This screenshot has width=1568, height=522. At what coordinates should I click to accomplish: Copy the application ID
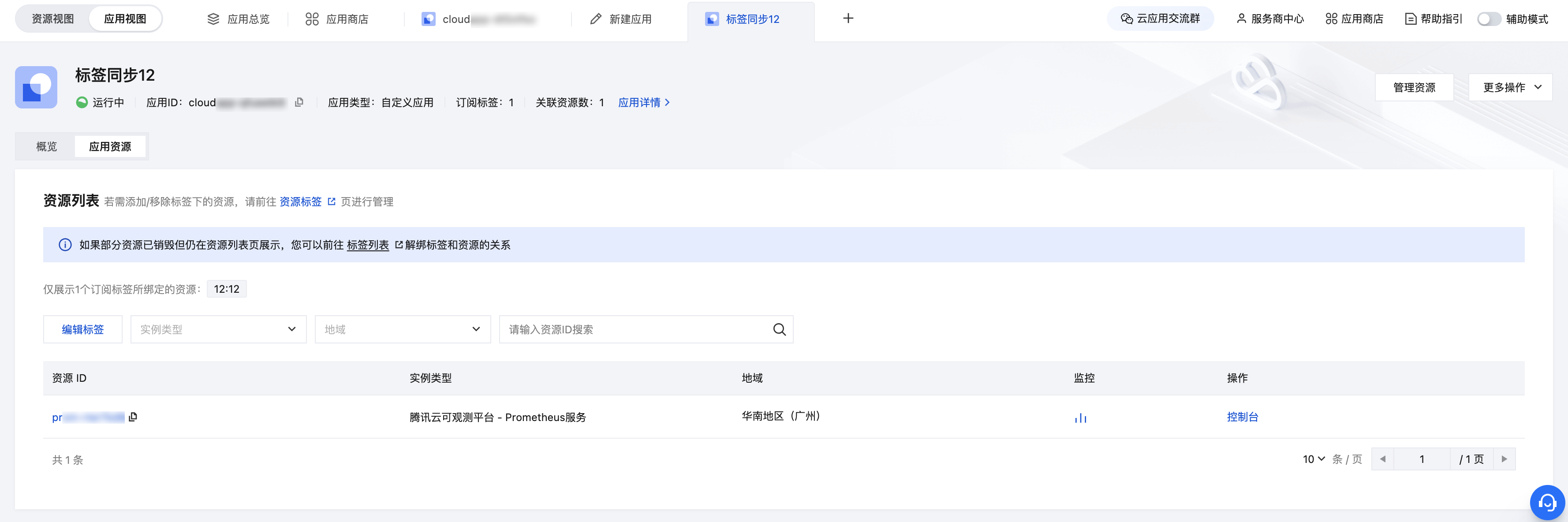pyautogui.click(x=299, y=102)
